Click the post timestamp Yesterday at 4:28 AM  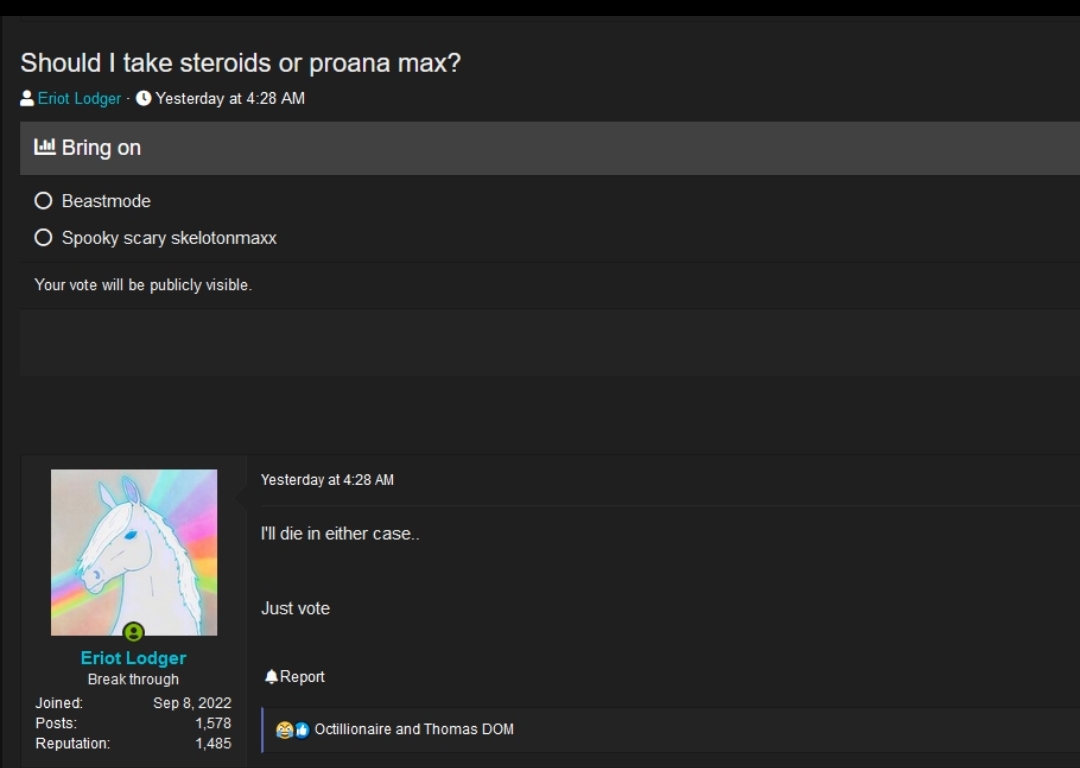point(327,480)
